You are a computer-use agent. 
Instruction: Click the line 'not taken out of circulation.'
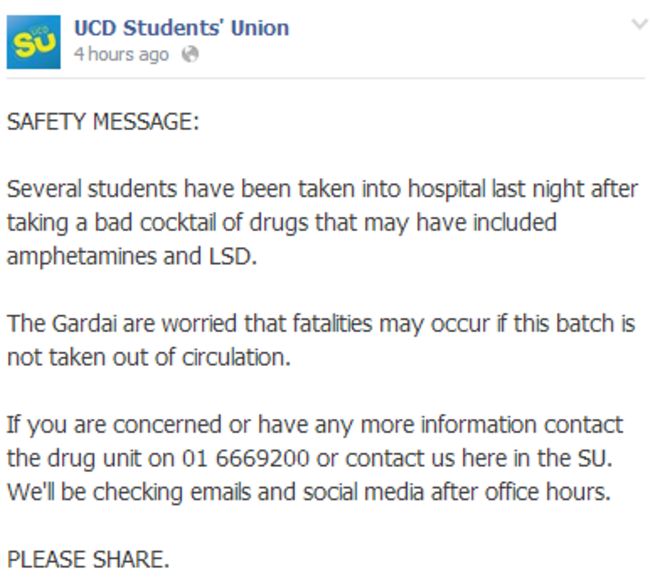click(149, 357)
